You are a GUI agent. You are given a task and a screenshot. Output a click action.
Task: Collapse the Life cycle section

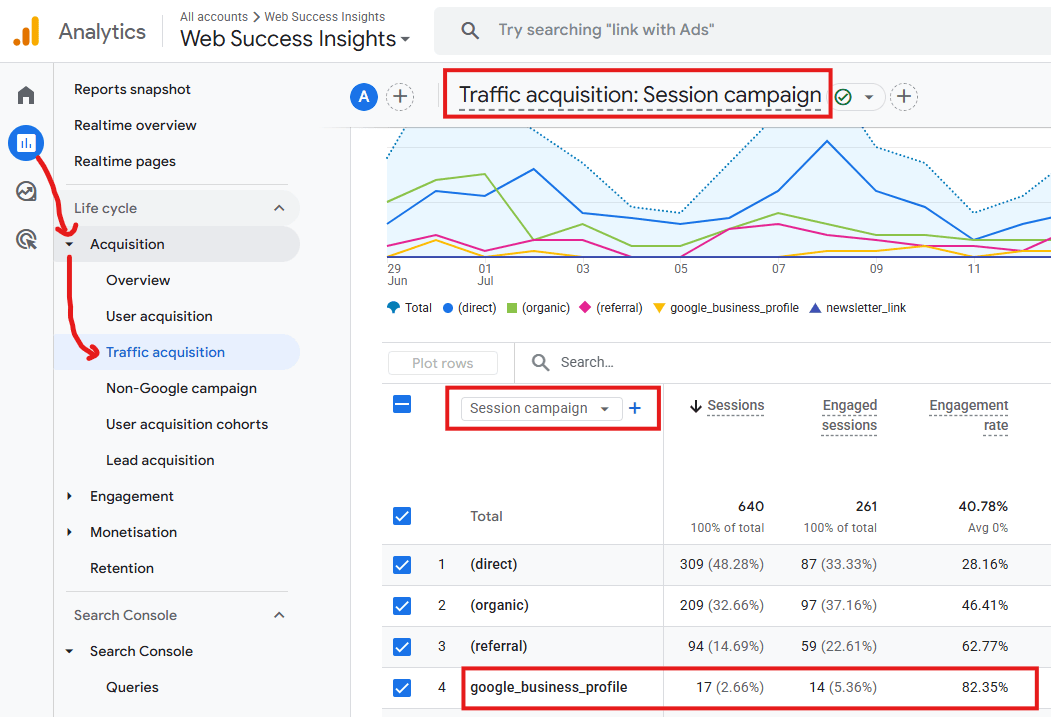tap(280, 208)
